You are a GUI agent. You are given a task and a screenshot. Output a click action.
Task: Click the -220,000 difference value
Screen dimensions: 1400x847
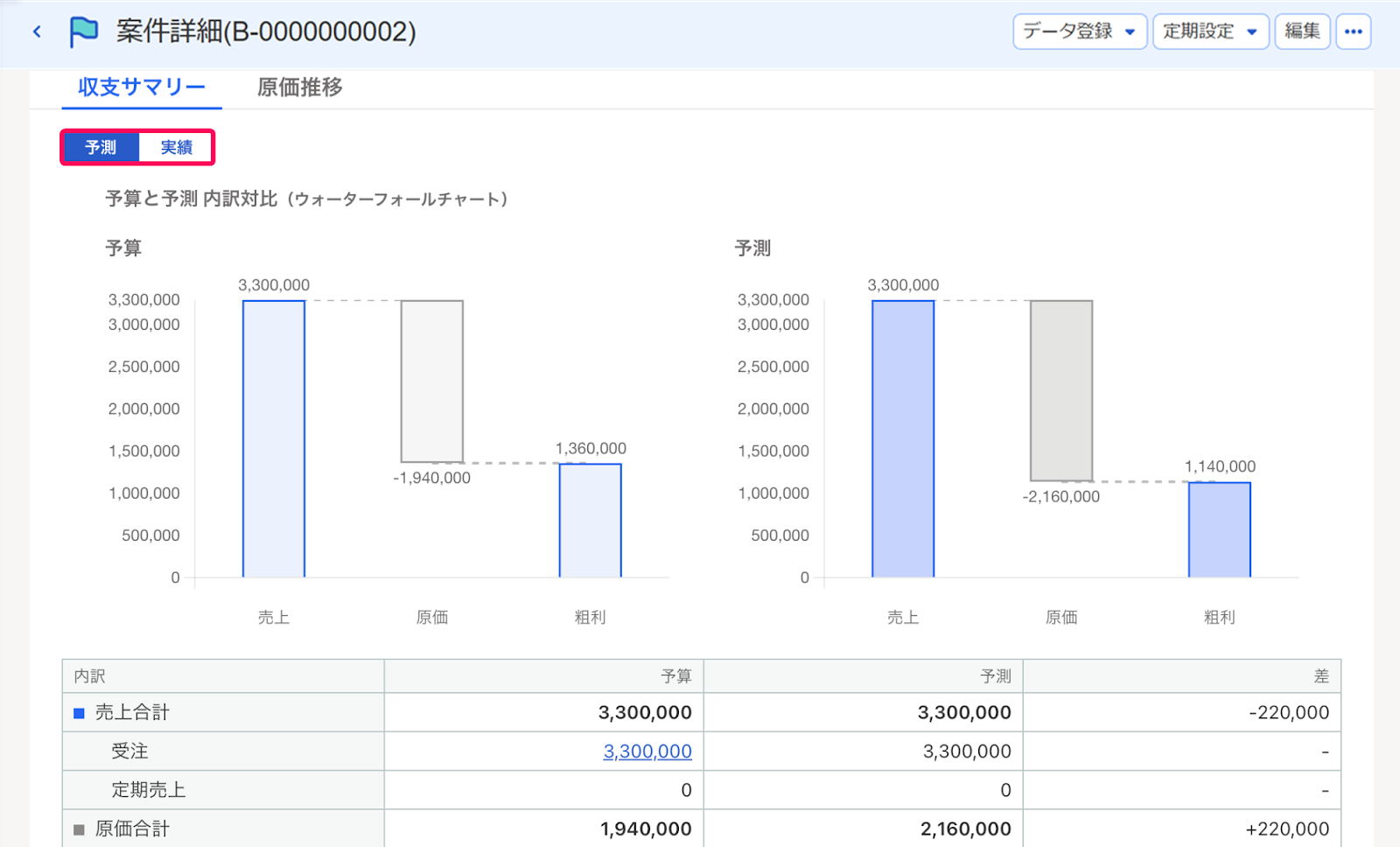[1289, 712]
